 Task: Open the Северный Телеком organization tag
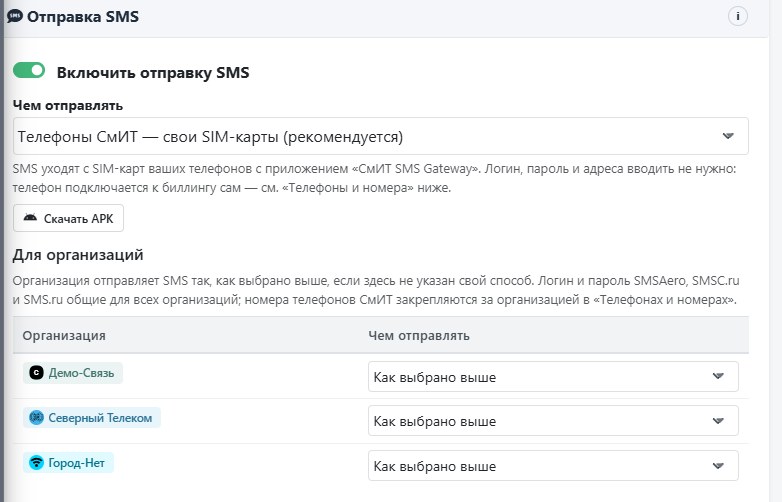92,418
